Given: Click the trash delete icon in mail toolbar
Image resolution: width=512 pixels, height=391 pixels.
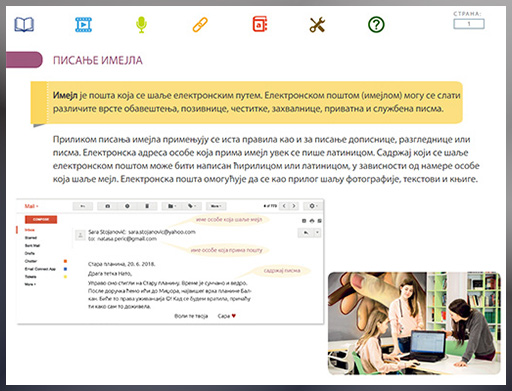Looking at the screenshot, I should tap(147, 206).
